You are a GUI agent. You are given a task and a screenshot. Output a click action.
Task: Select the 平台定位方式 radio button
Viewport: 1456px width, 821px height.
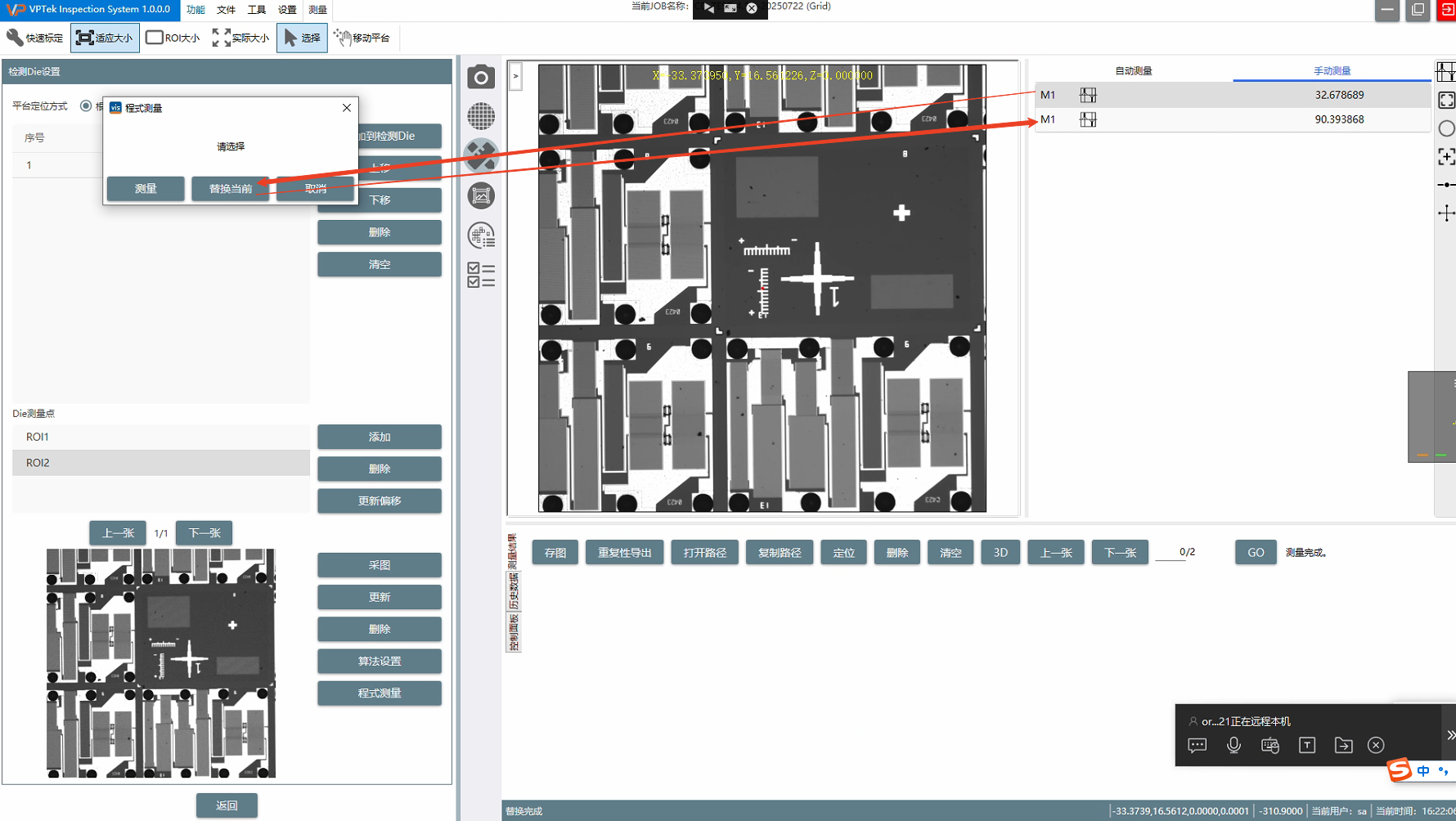[86, 106]
